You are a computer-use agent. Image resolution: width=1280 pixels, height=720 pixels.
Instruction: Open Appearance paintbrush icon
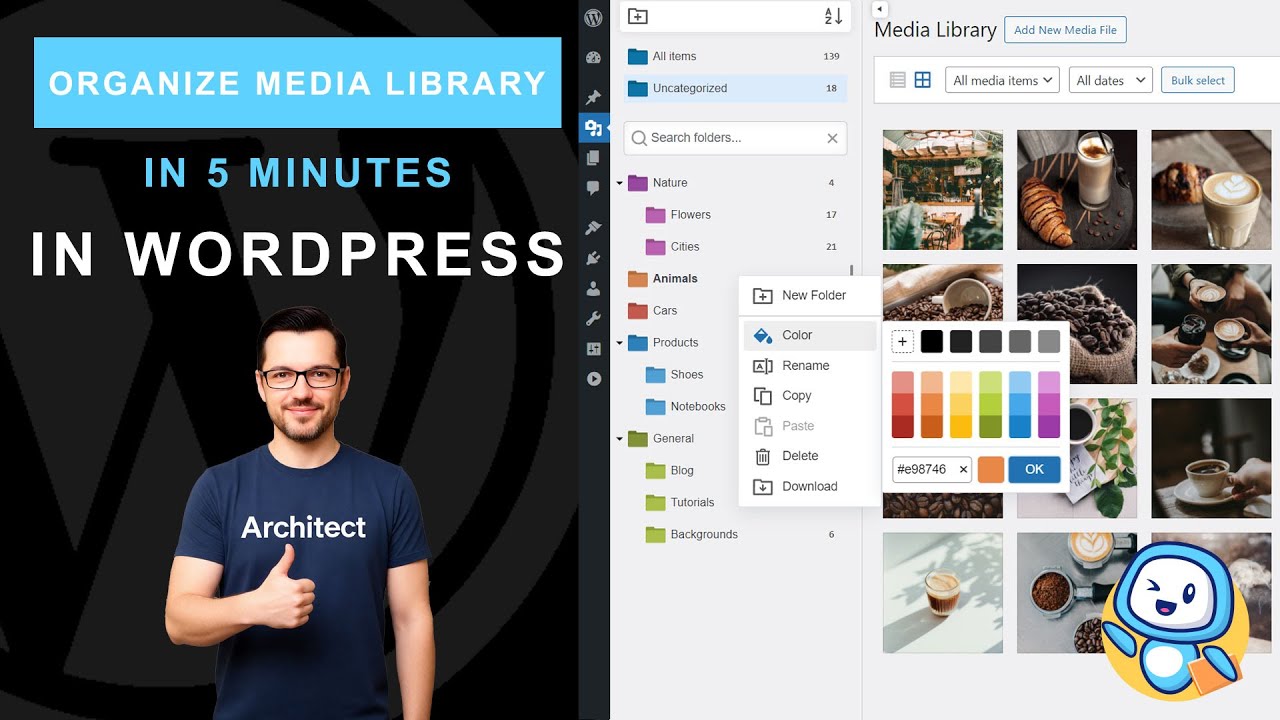(593, 228)
